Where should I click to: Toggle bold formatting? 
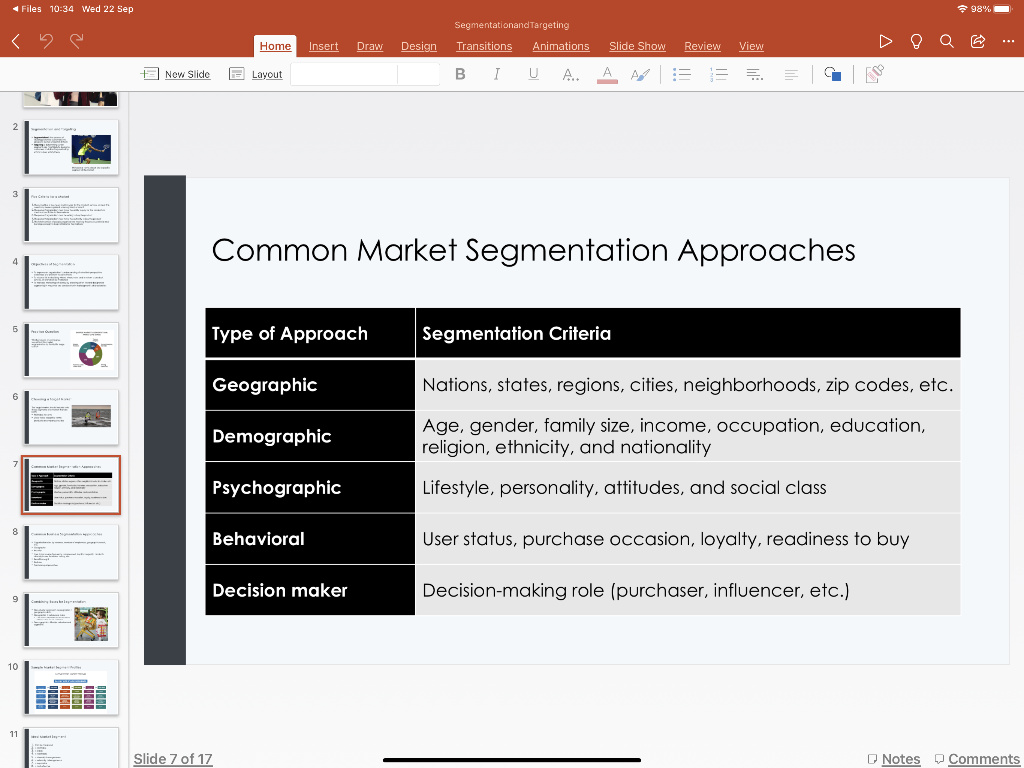tap(460, 74)
